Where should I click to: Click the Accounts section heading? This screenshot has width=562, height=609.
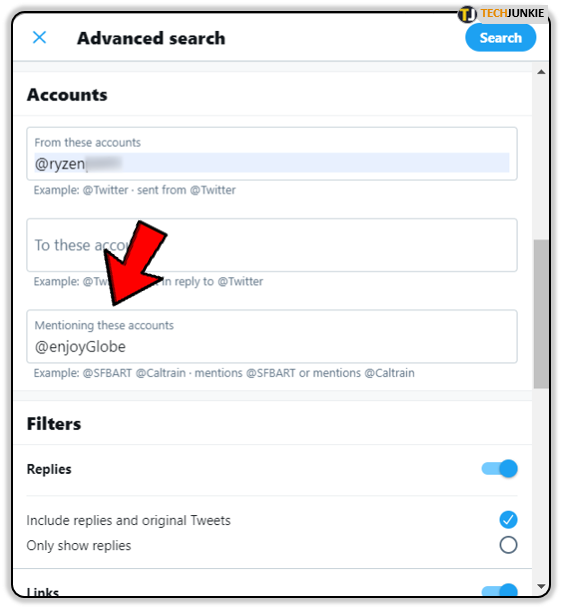click(x=67, y=95)
